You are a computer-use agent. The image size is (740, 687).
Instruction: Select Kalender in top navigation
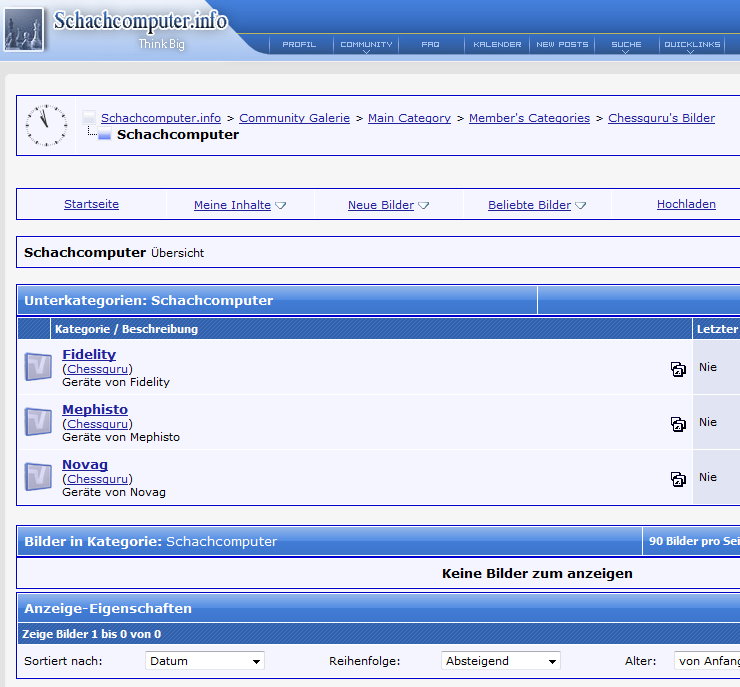click(497, 45)
